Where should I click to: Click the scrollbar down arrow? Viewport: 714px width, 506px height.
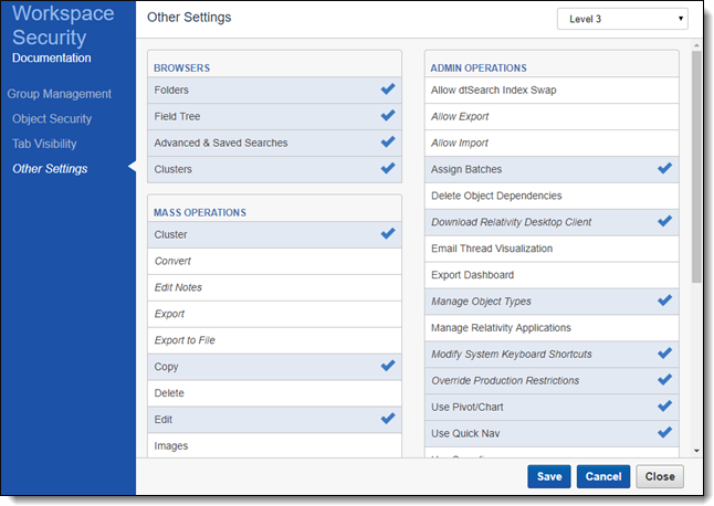point(696,452)
